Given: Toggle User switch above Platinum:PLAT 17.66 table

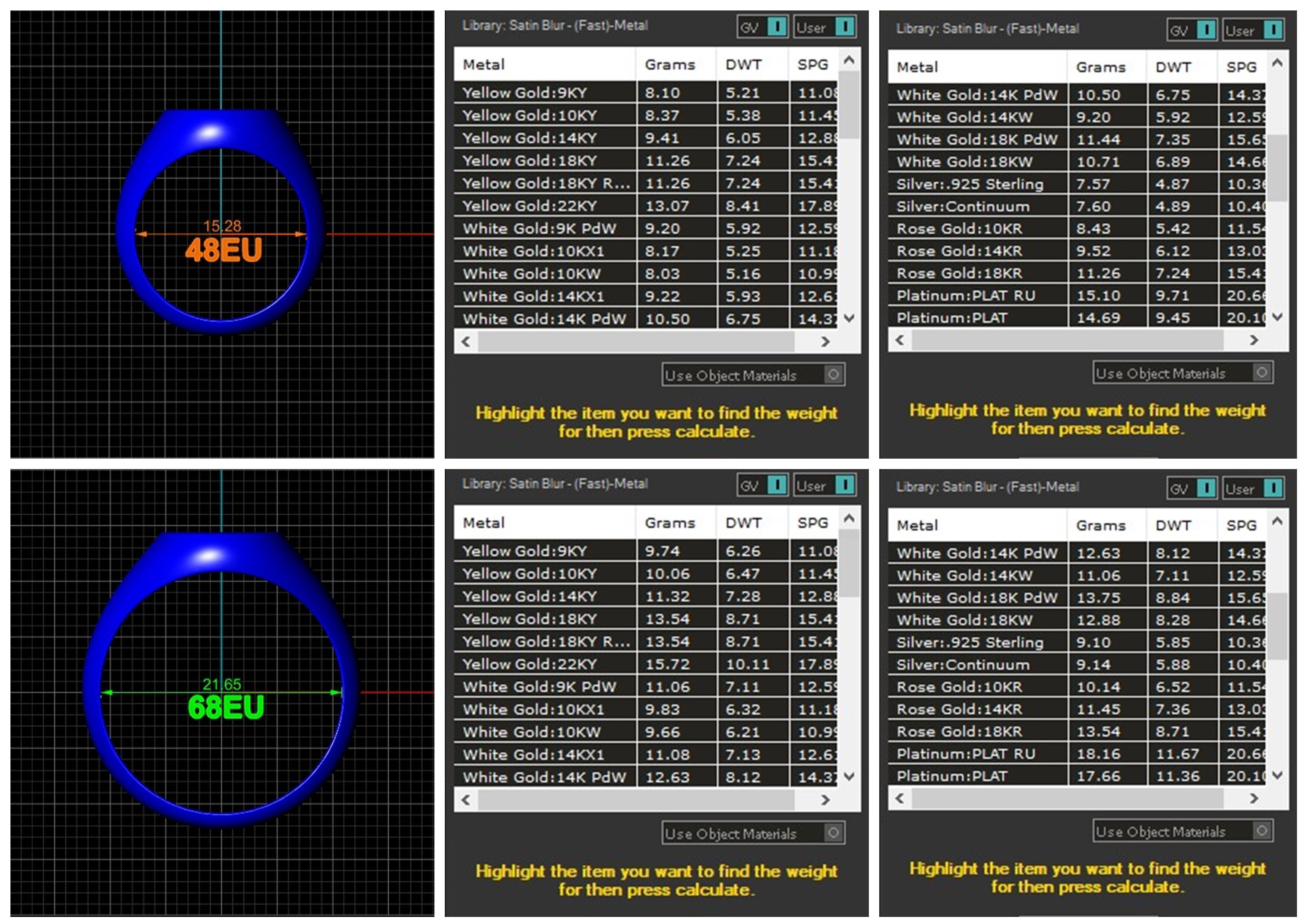Looking at the screenshot, I should pyautogui.click(x=1273, y=488).
